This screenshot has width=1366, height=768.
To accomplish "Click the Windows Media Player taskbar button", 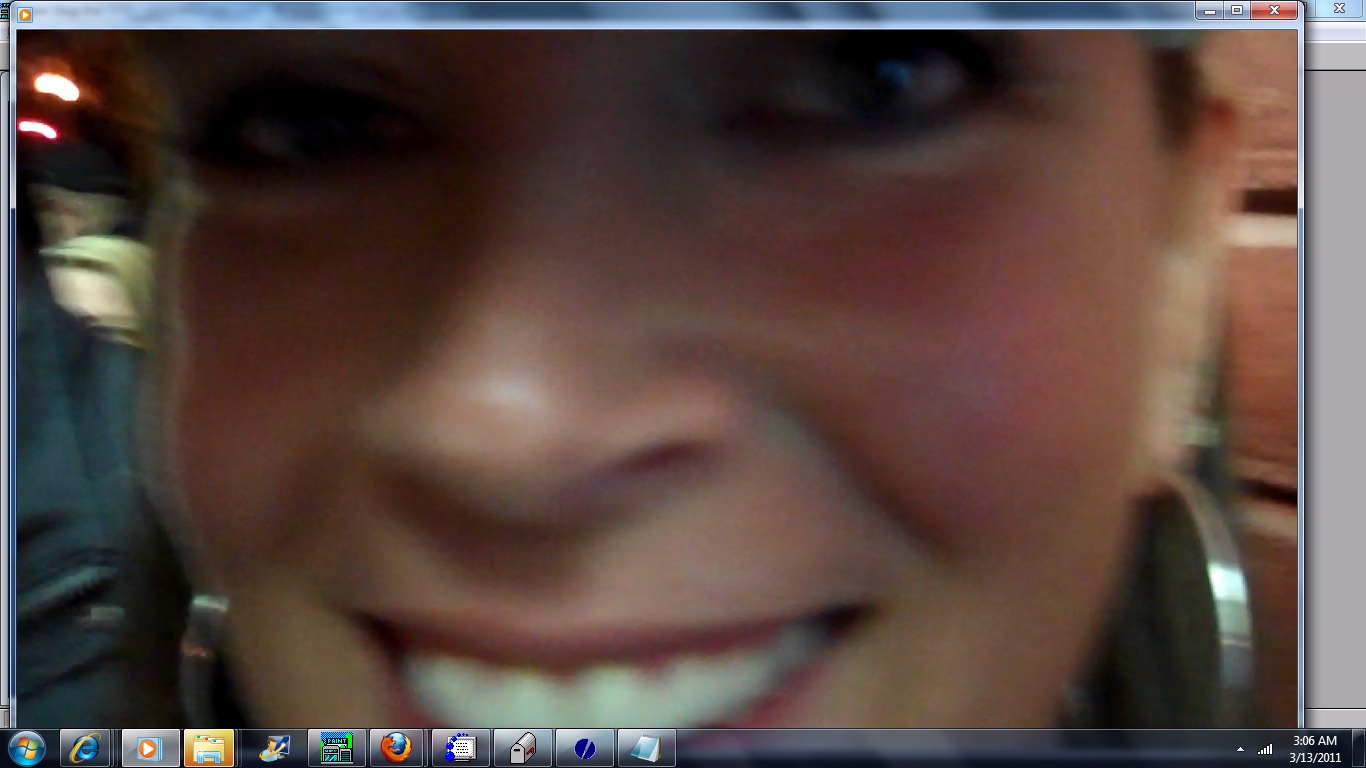I will [150, 748].
